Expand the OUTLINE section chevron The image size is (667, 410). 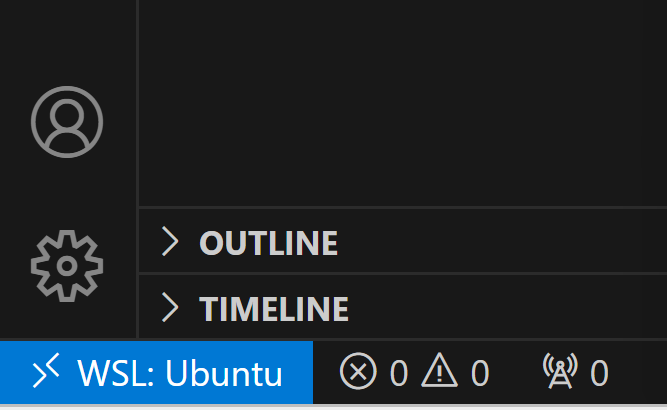[x=171, y=242]
